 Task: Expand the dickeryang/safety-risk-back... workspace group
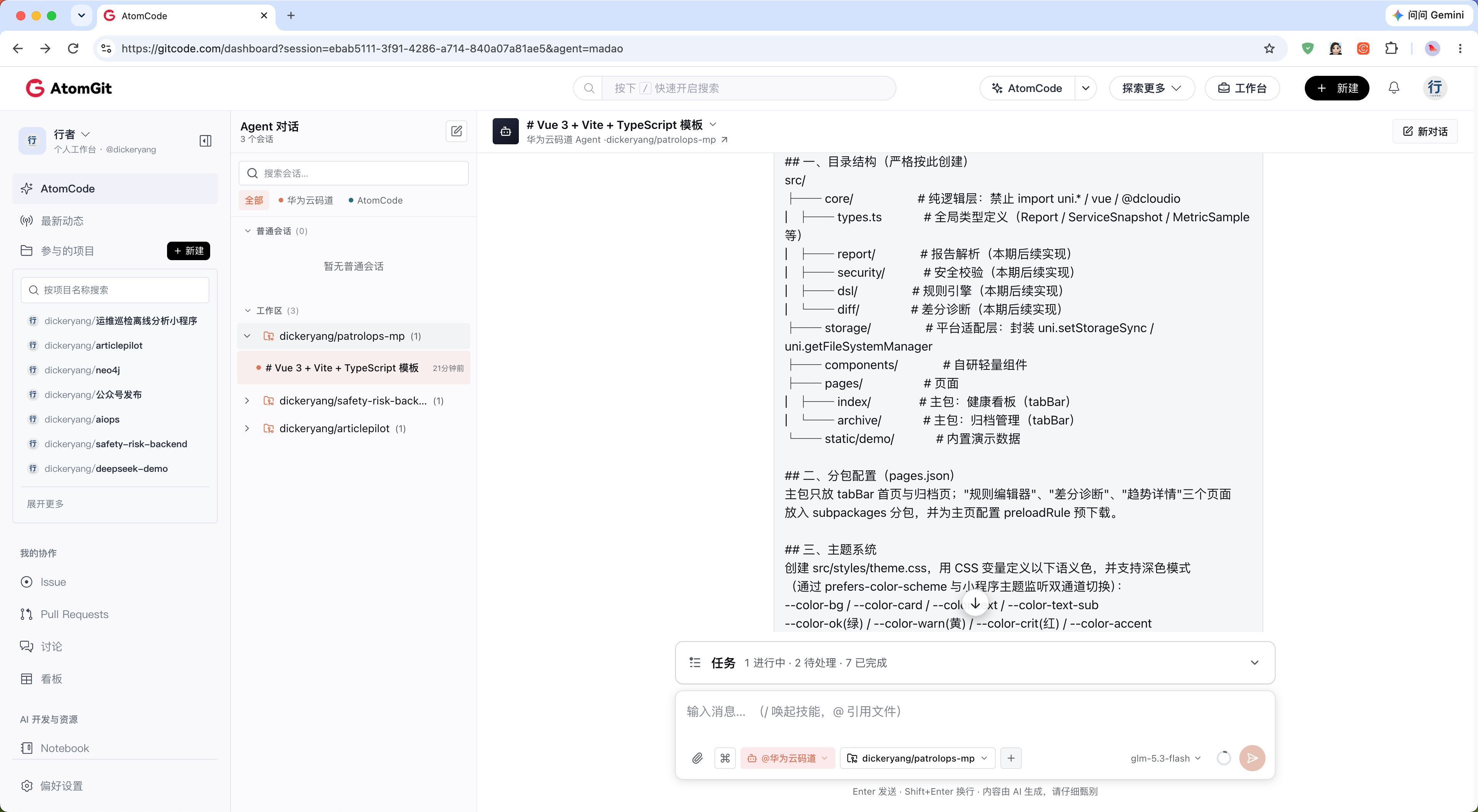247,401
